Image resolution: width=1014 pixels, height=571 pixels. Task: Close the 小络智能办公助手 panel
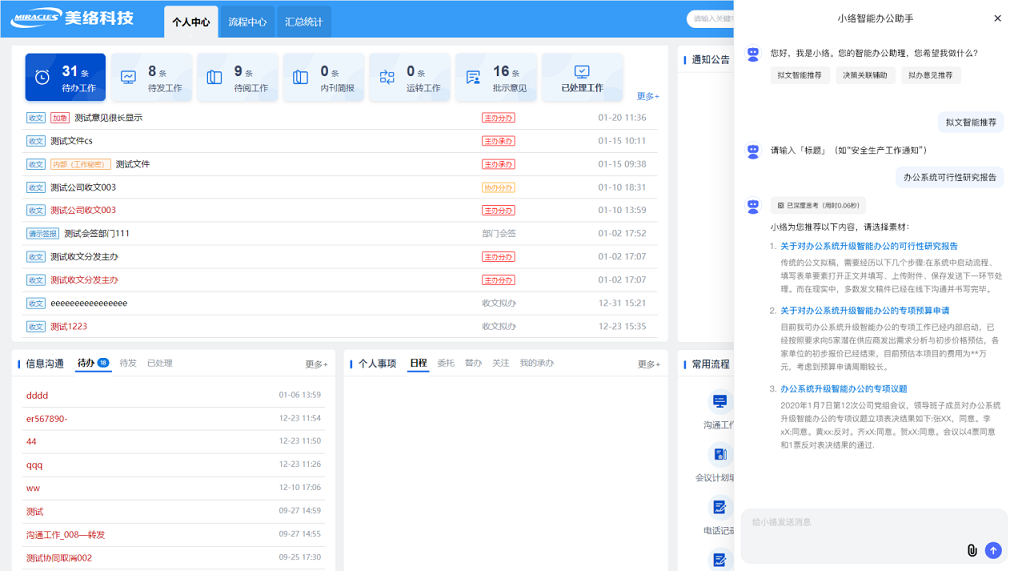pyautogui.click(x=997, y=18)
